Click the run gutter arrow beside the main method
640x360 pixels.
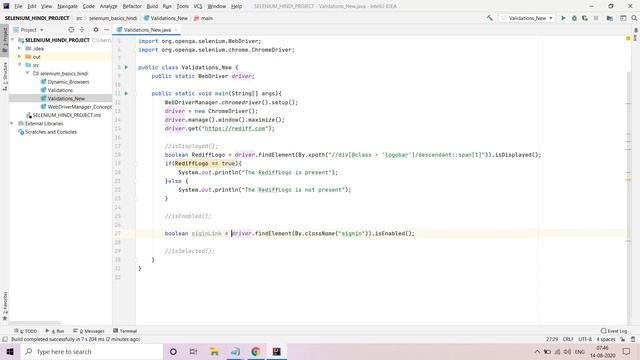(126, 93)
